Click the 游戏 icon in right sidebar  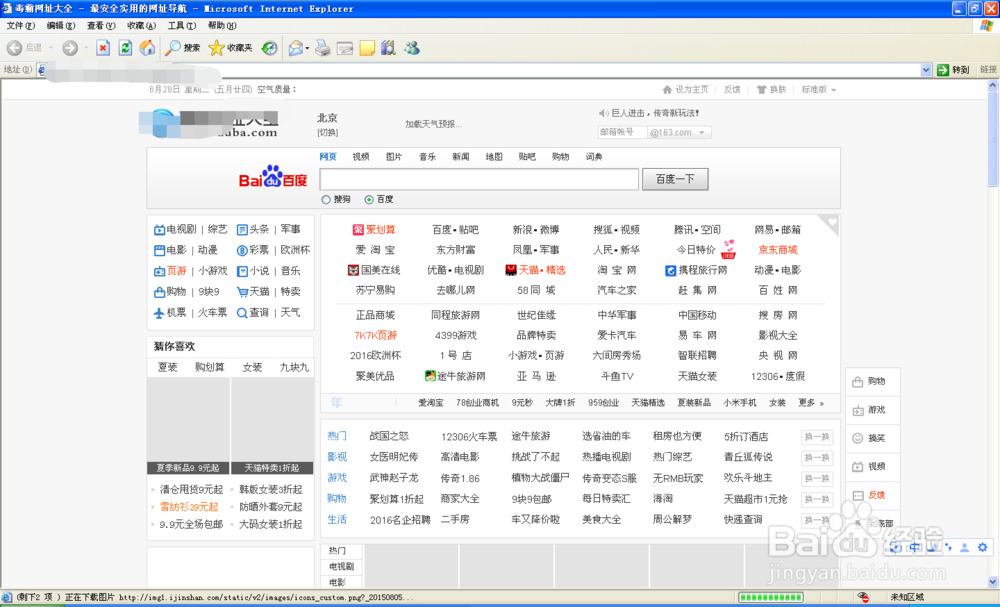858,410
